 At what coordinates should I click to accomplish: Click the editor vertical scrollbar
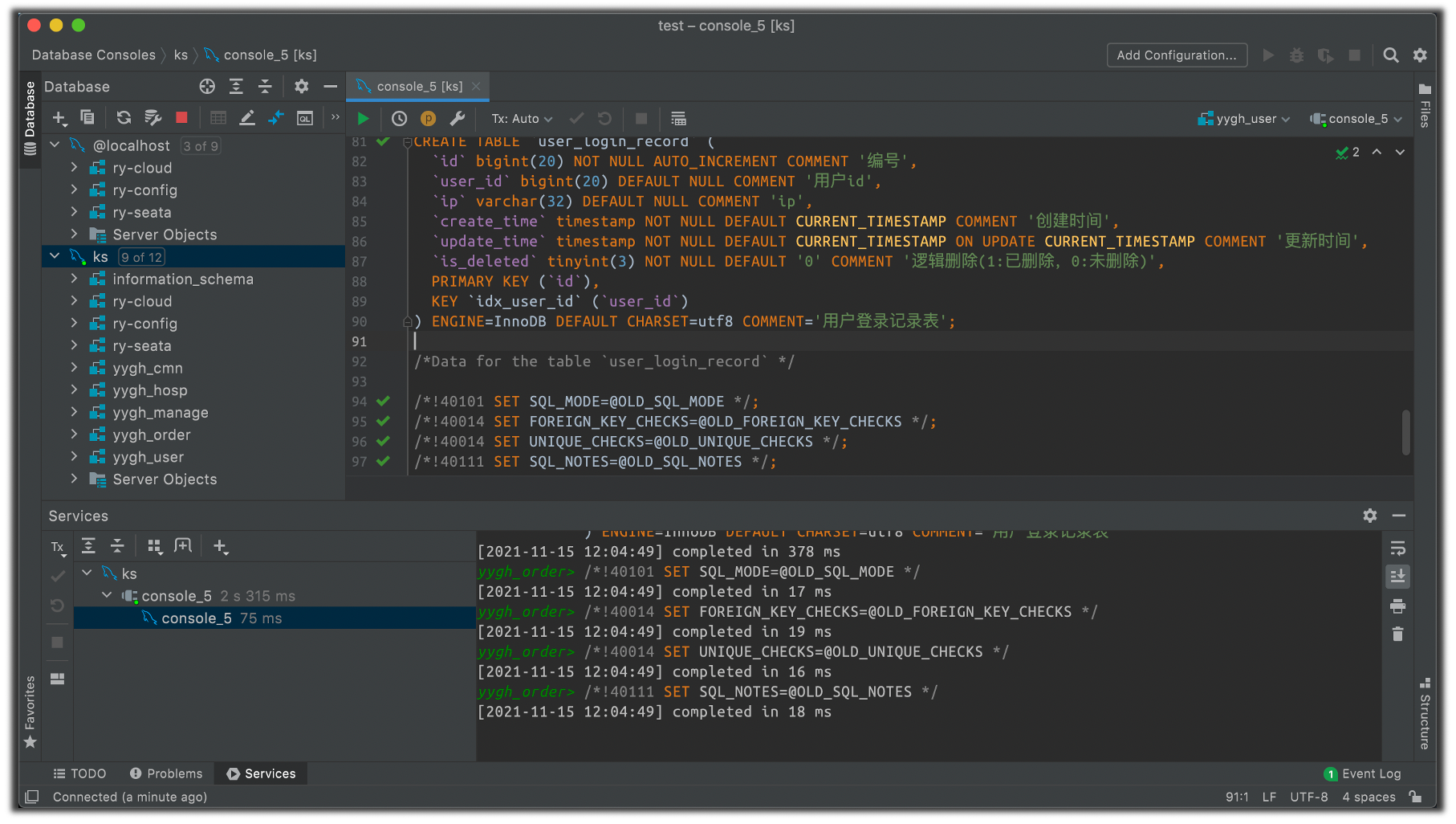(x=1405, y=432)
